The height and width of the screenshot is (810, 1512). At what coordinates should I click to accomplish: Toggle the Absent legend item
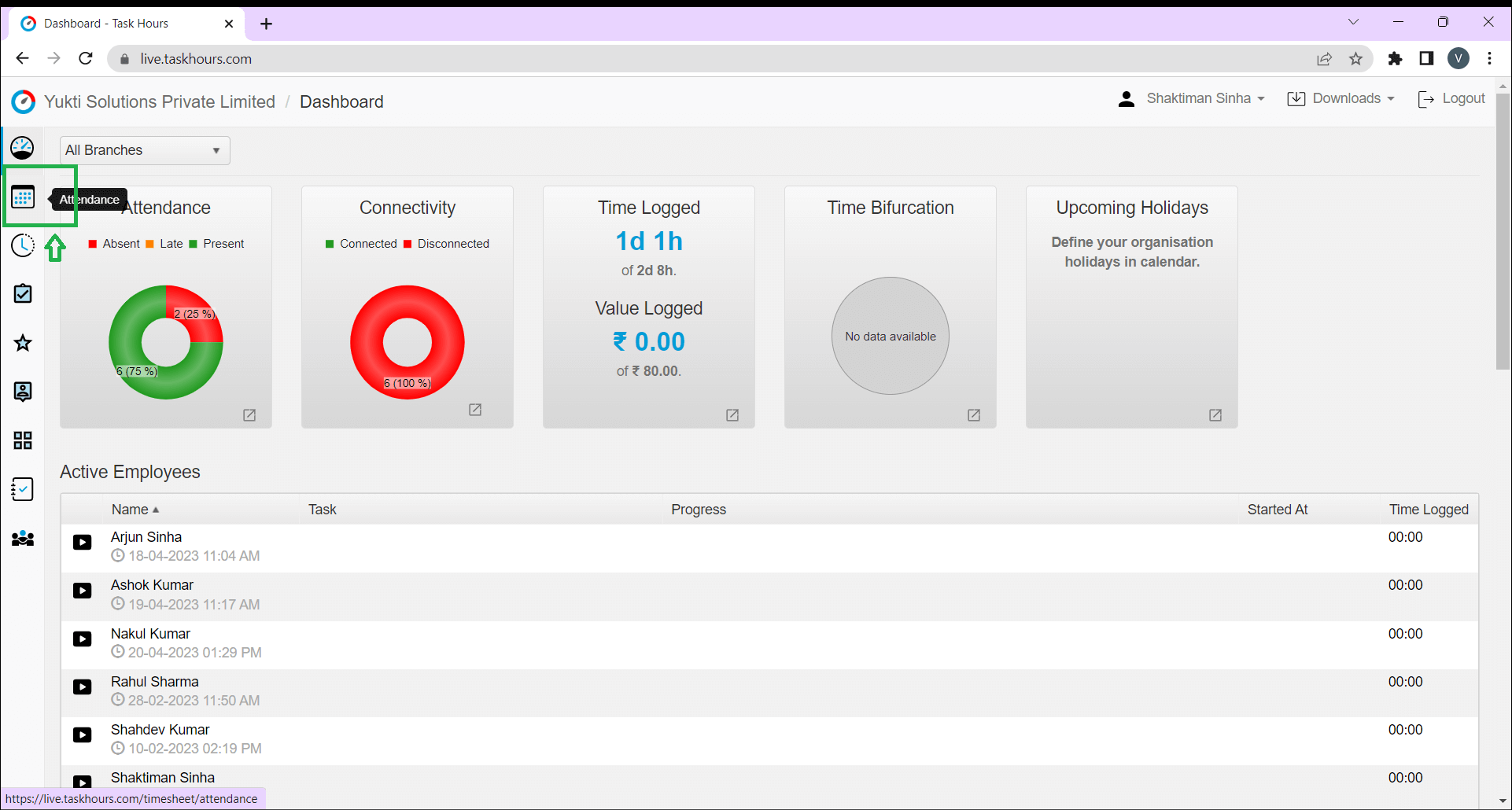click(x=114, y=244)
